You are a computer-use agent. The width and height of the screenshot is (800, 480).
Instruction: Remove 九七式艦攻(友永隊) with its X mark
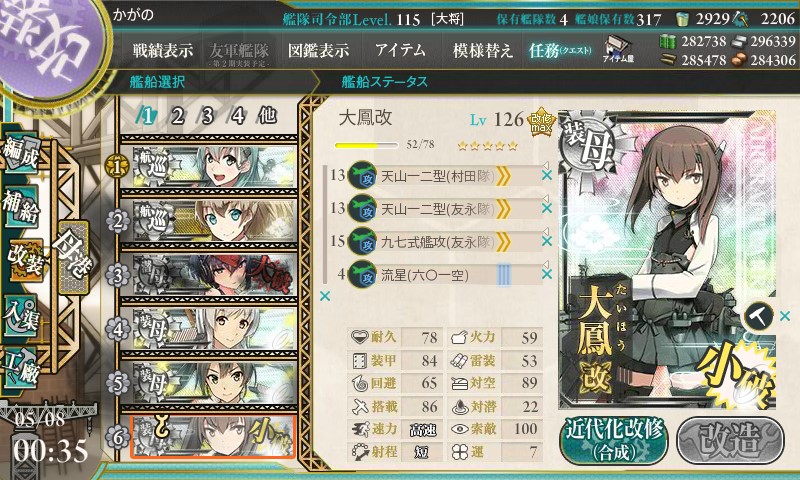pos(546,241)
